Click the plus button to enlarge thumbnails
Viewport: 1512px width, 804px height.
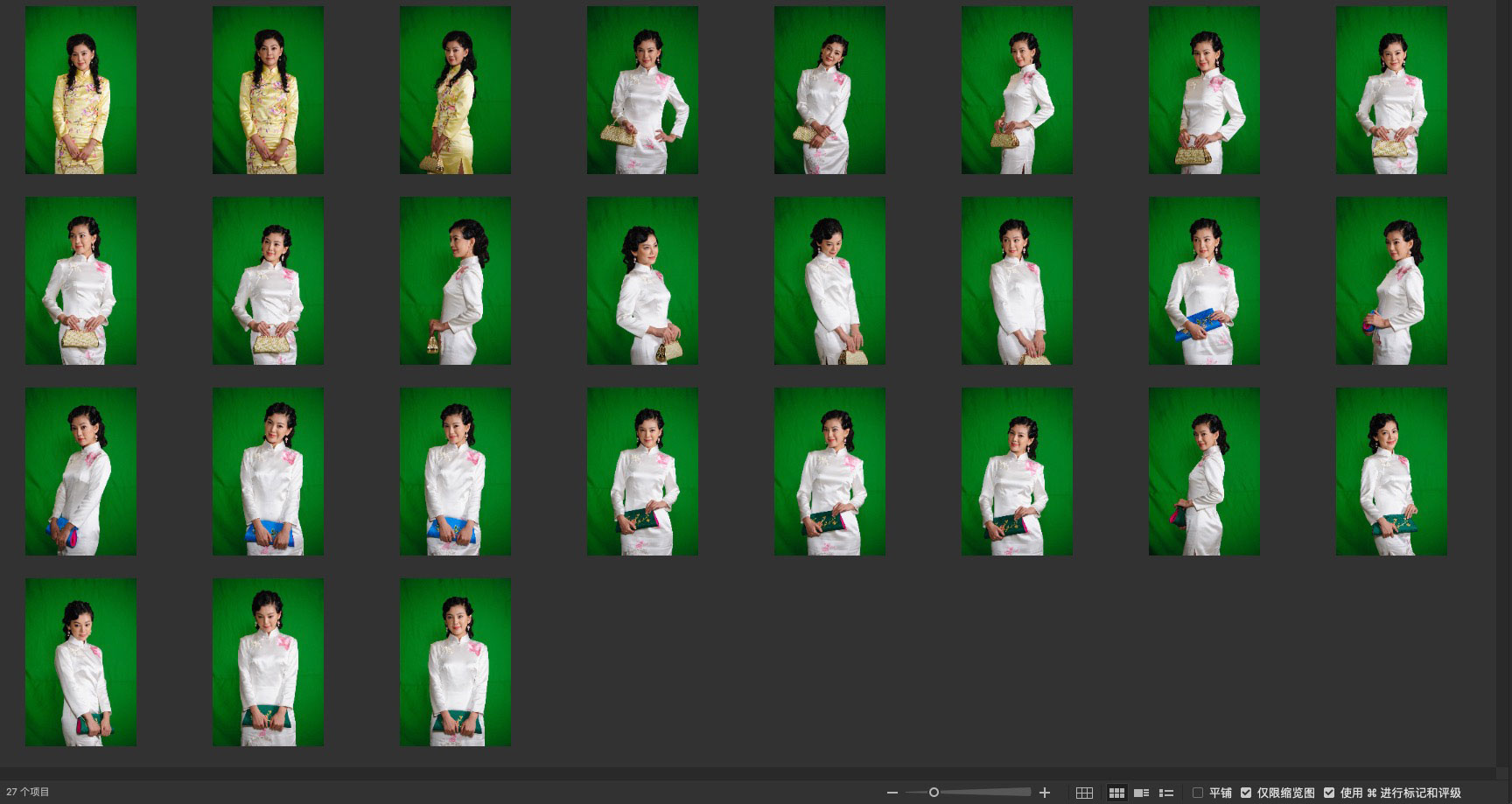tap(1044, 793)
